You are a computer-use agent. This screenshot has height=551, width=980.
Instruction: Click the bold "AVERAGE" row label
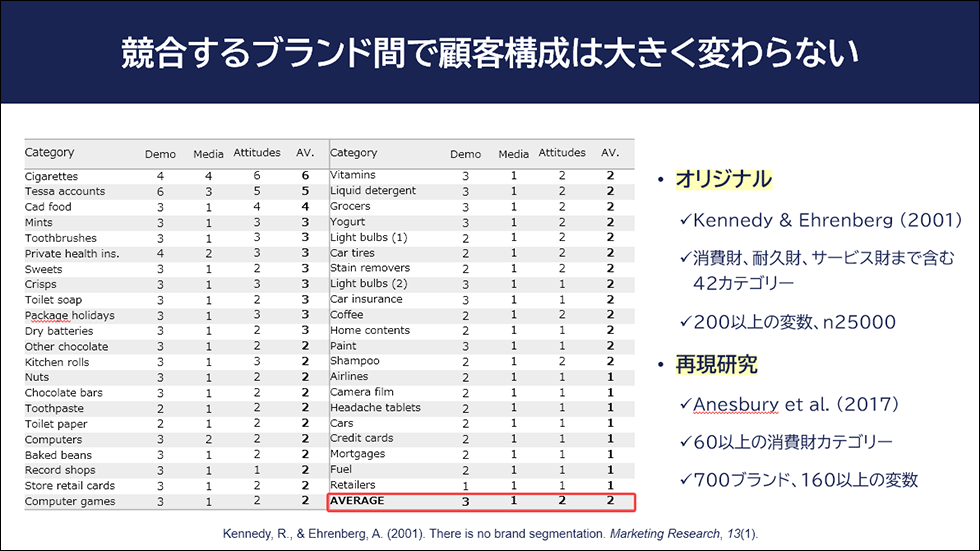[358, 501]
